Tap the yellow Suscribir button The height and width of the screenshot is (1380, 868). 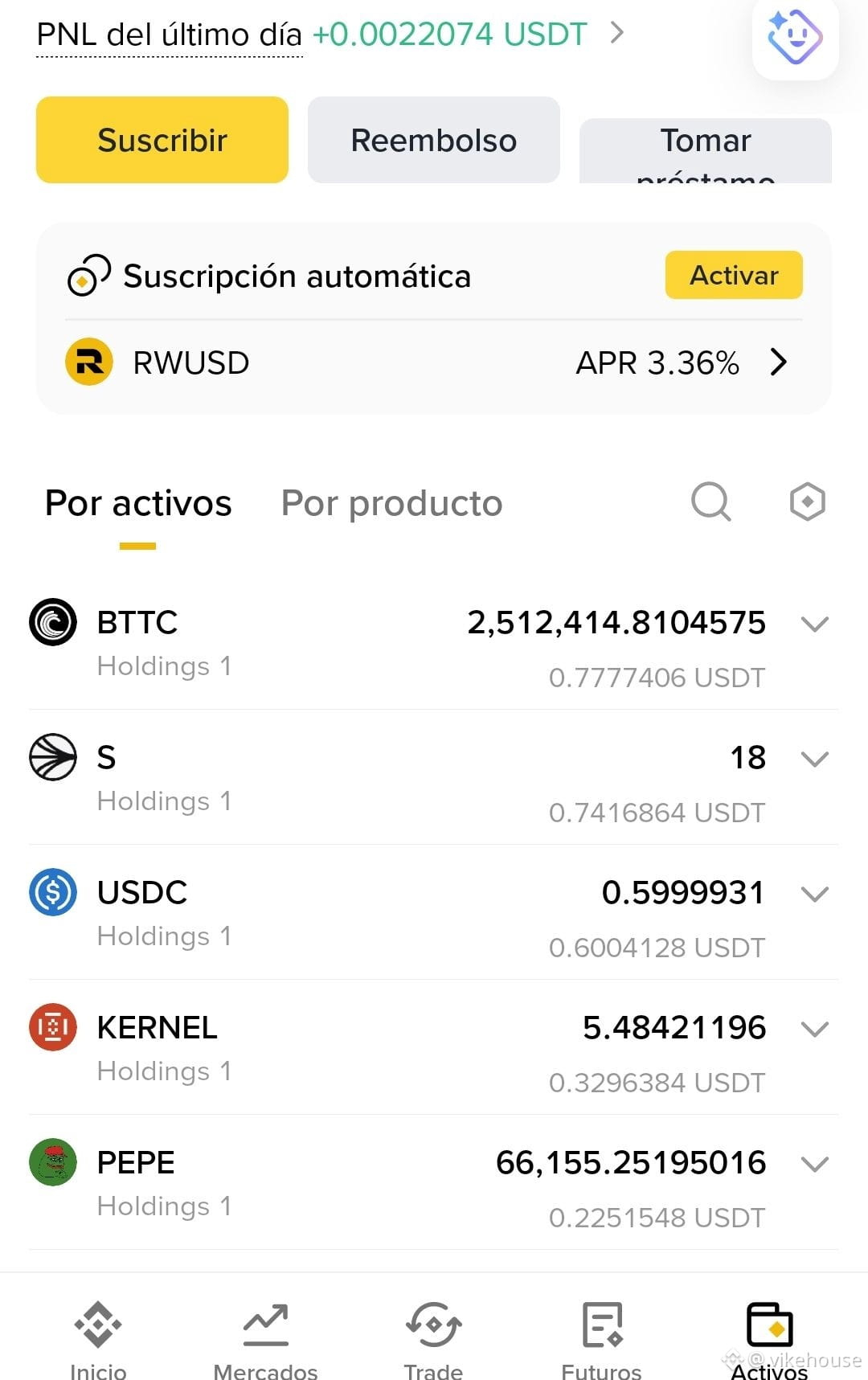pyautogui.click(x=162, y=140)
